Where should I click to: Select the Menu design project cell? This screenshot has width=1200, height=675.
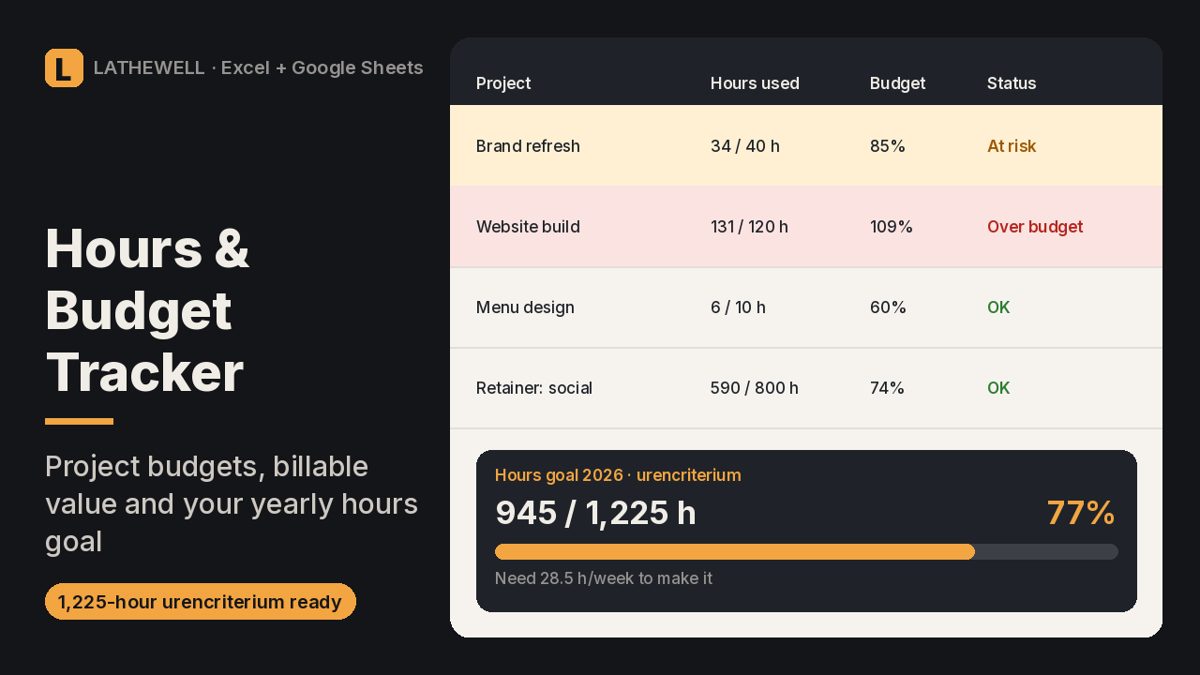pos(525,307)
